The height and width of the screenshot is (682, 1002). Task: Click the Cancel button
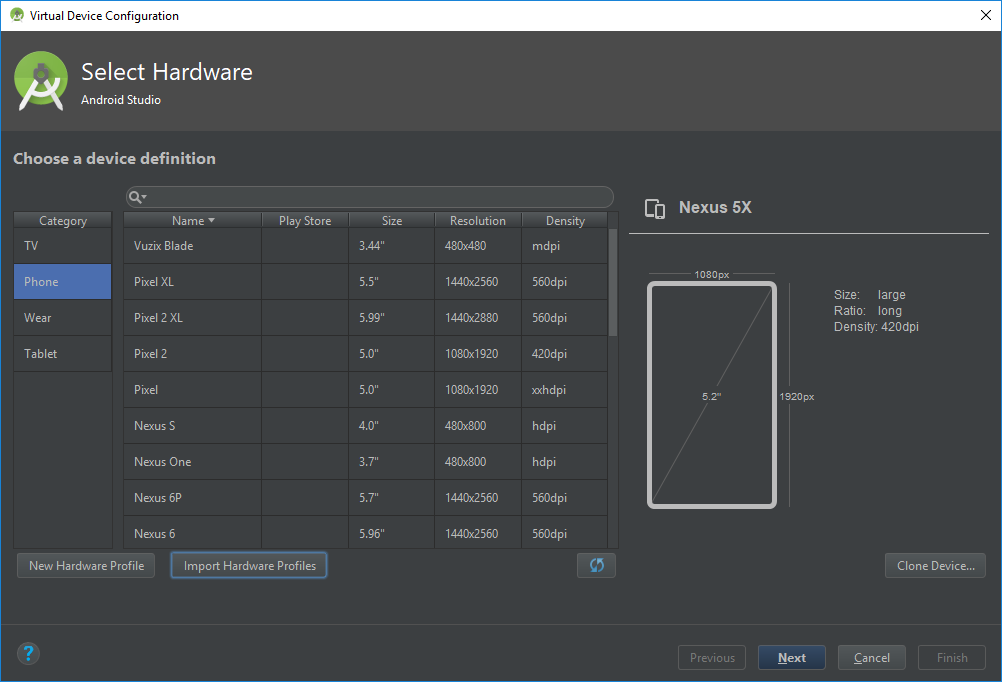872,658
